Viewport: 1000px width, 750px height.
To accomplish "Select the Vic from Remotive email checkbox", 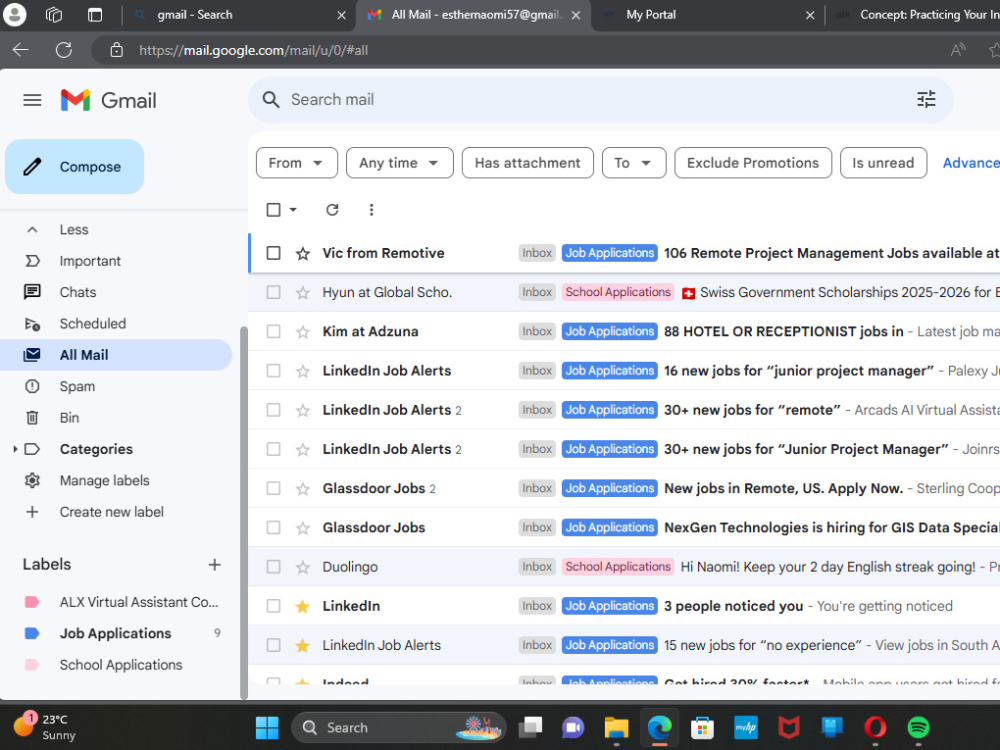I will 274,253.
